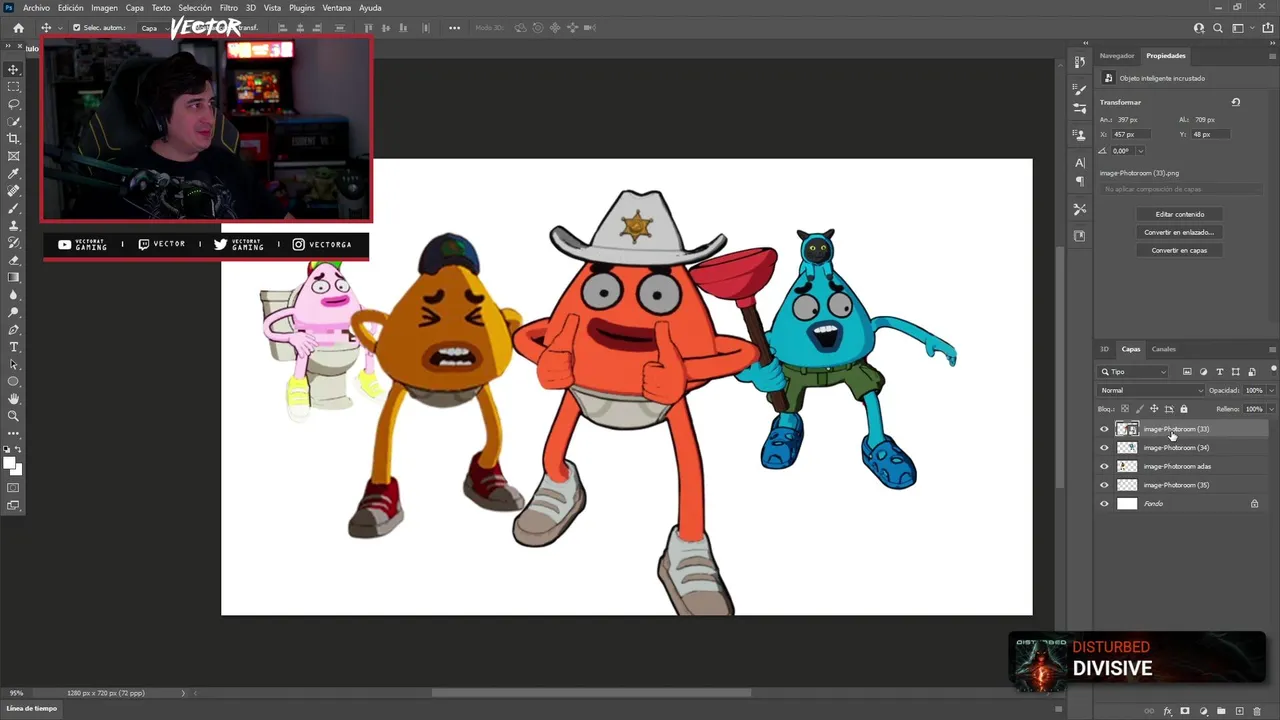
Task: Open Layers panel menu
Action: tap(1272, 349)
